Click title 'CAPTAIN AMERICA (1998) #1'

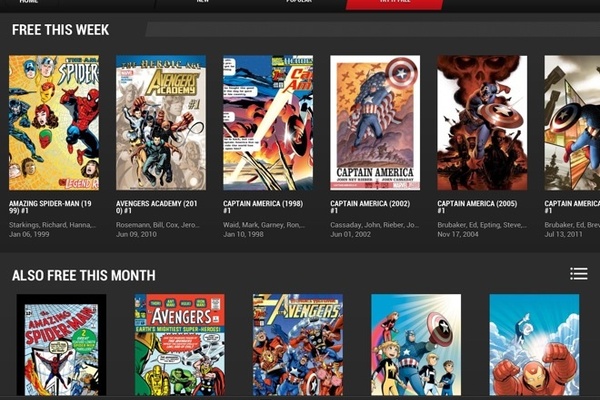263,207
